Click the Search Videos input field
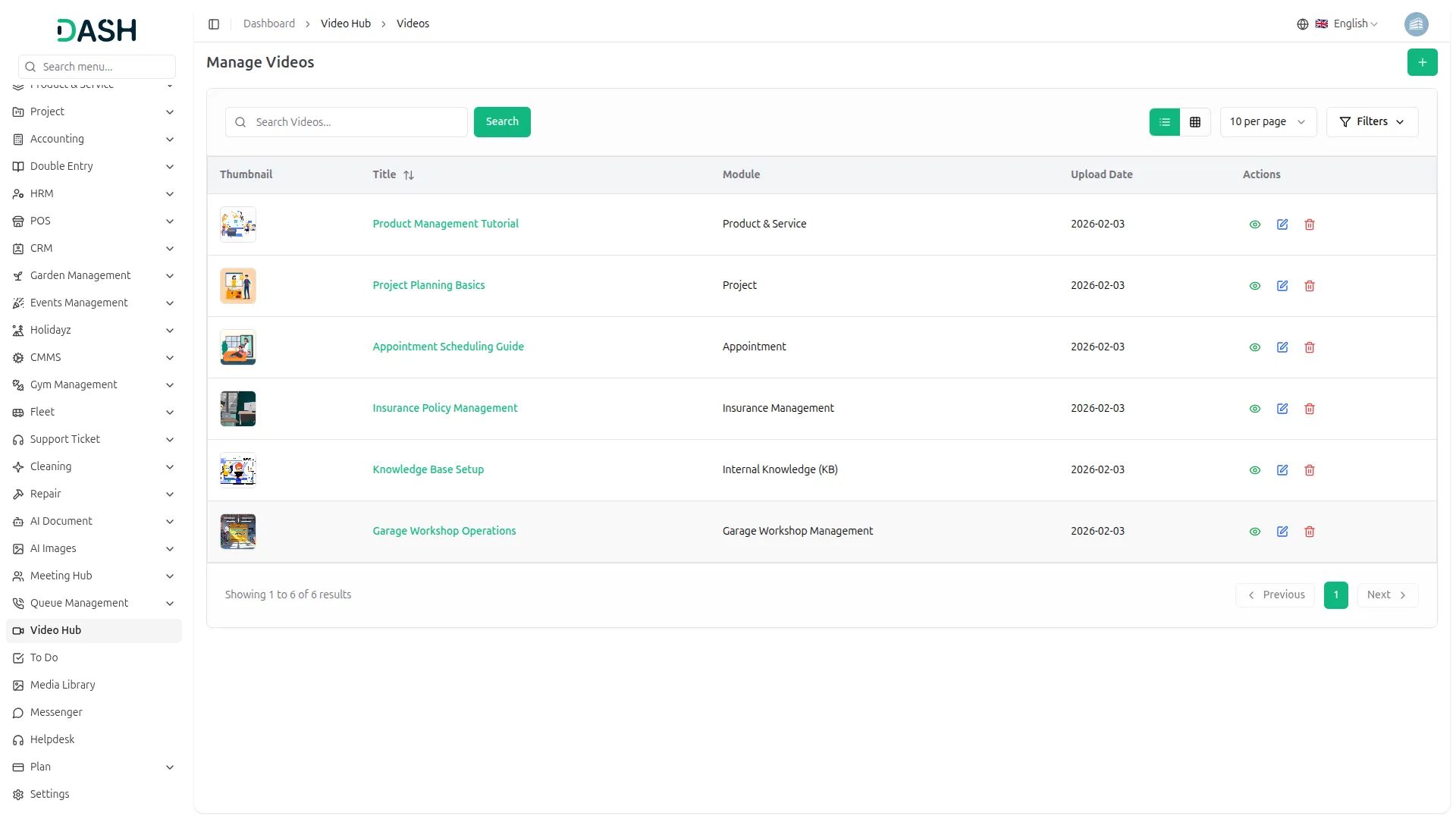 [356, 122]
